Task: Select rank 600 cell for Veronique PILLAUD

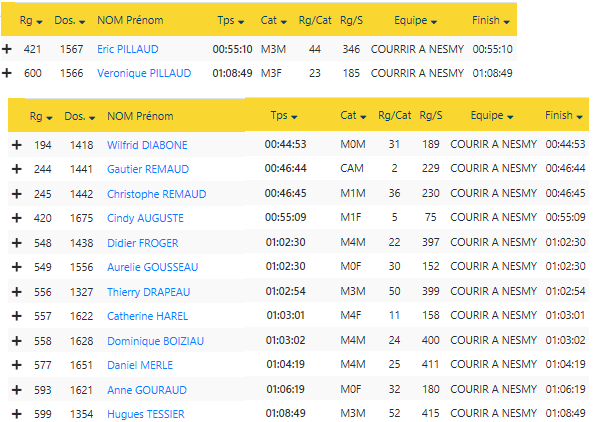Action: point(33,73)
